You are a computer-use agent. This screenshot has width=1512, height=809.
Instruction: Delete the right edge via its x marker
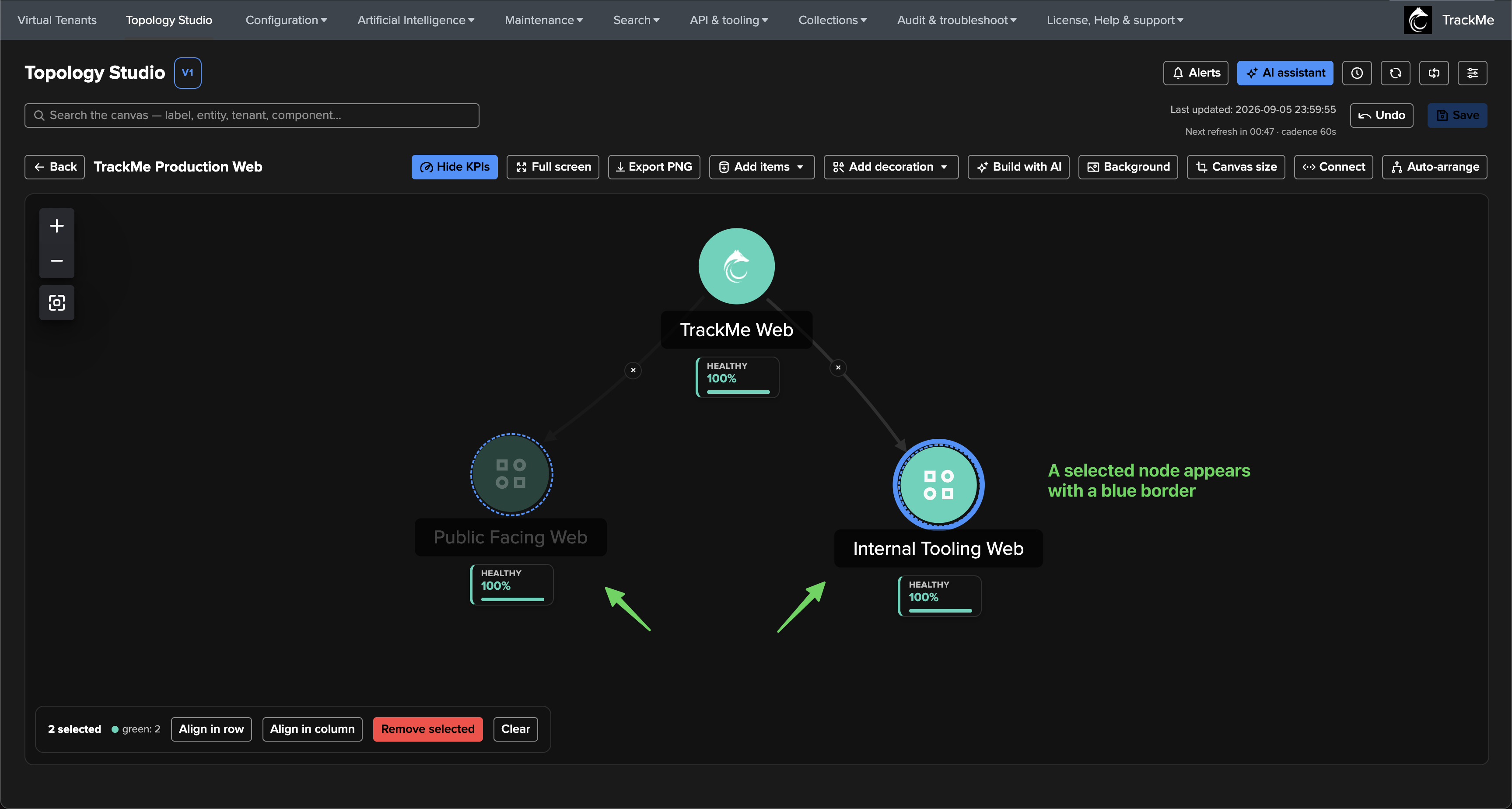(838, 368)
